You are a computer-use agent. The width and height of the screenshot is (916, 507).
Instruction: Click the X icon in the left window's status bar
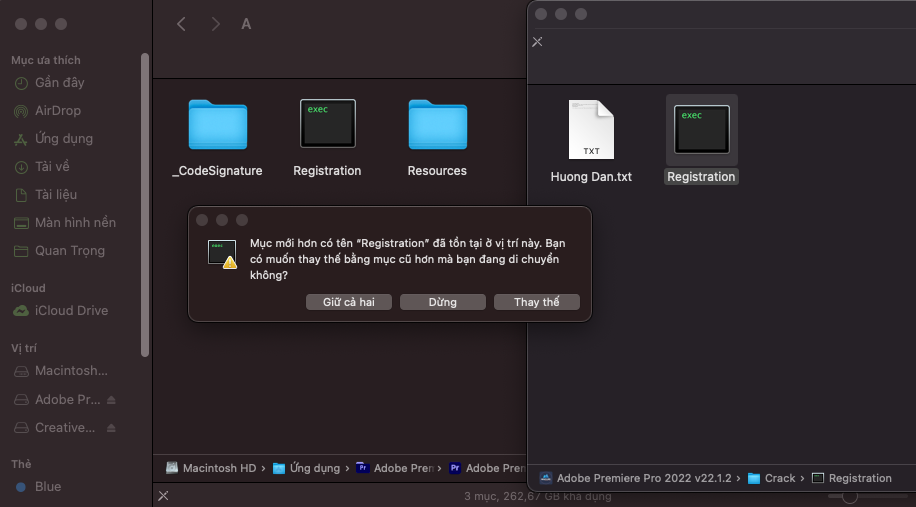point(164,496)
